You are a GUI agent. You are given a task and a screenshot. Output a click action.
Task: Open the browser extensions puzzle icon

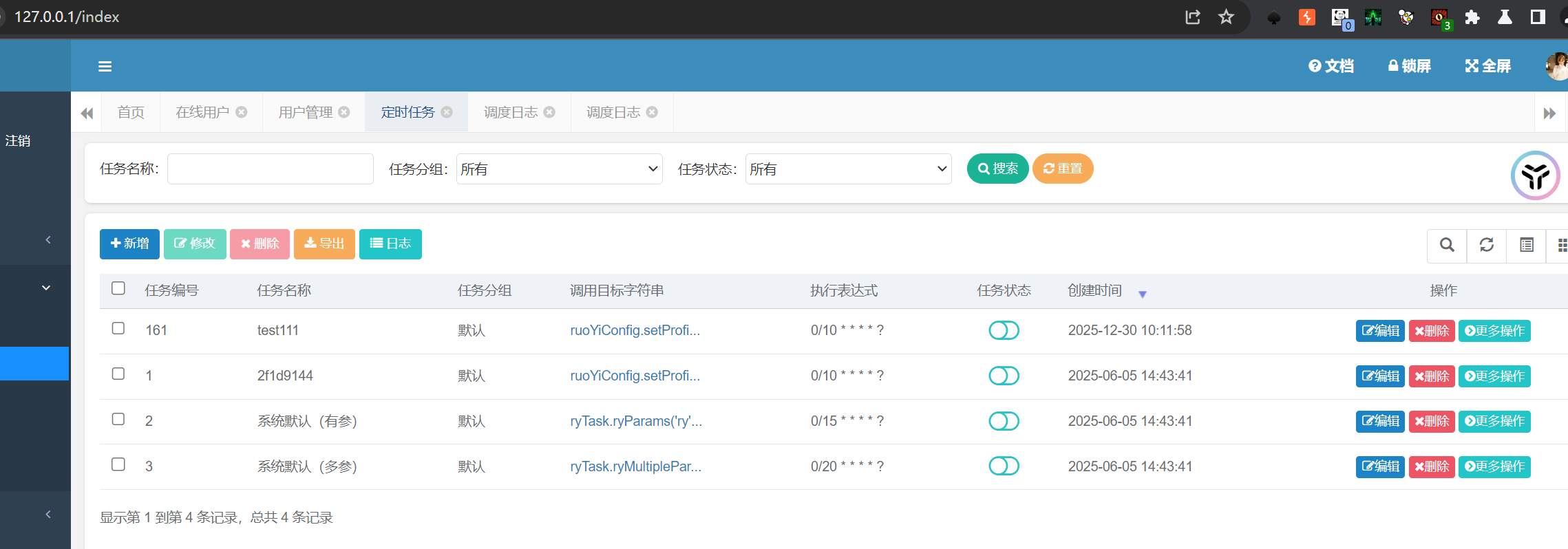1472,17
